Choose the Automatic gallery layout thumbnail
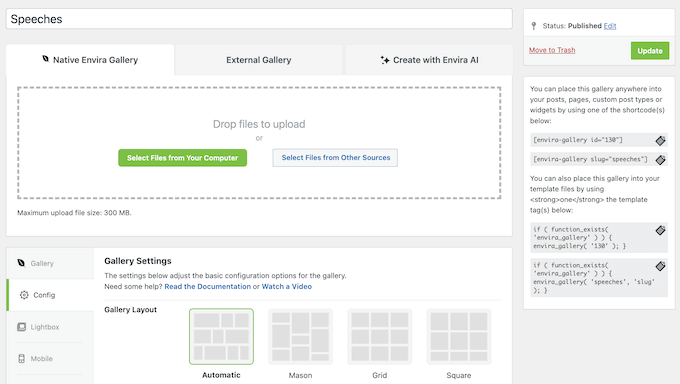Image resolution: width=680 pixels, height=384 pixels. coord(221,337)
